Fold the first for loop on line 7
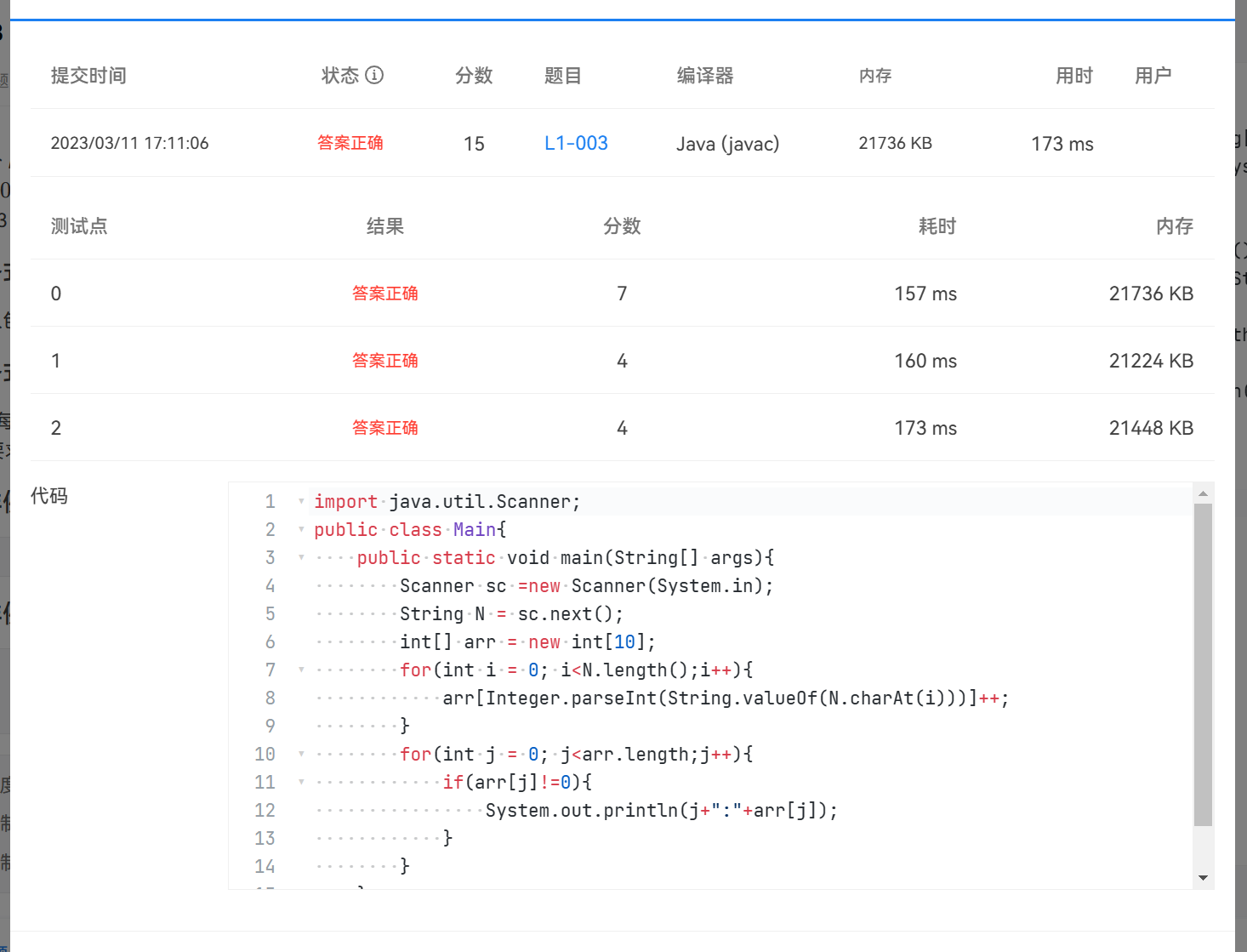1247x952 pixels. point(301,670)
